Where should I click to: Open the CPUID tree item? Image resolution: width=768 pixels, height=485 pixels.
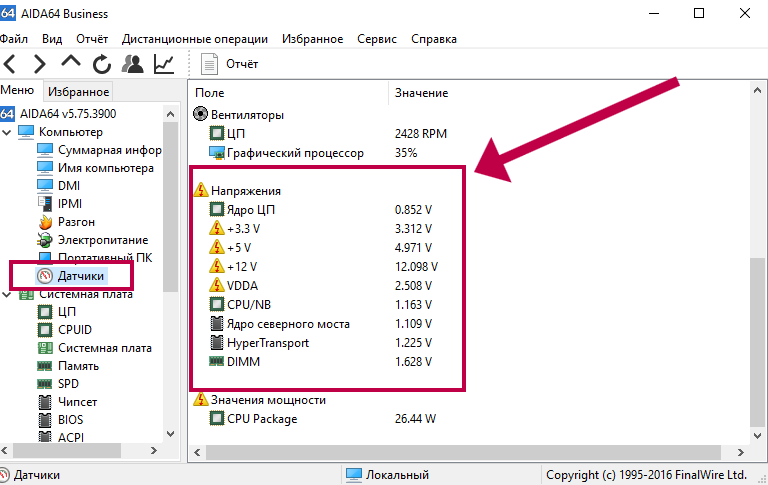tap(65, 330)
